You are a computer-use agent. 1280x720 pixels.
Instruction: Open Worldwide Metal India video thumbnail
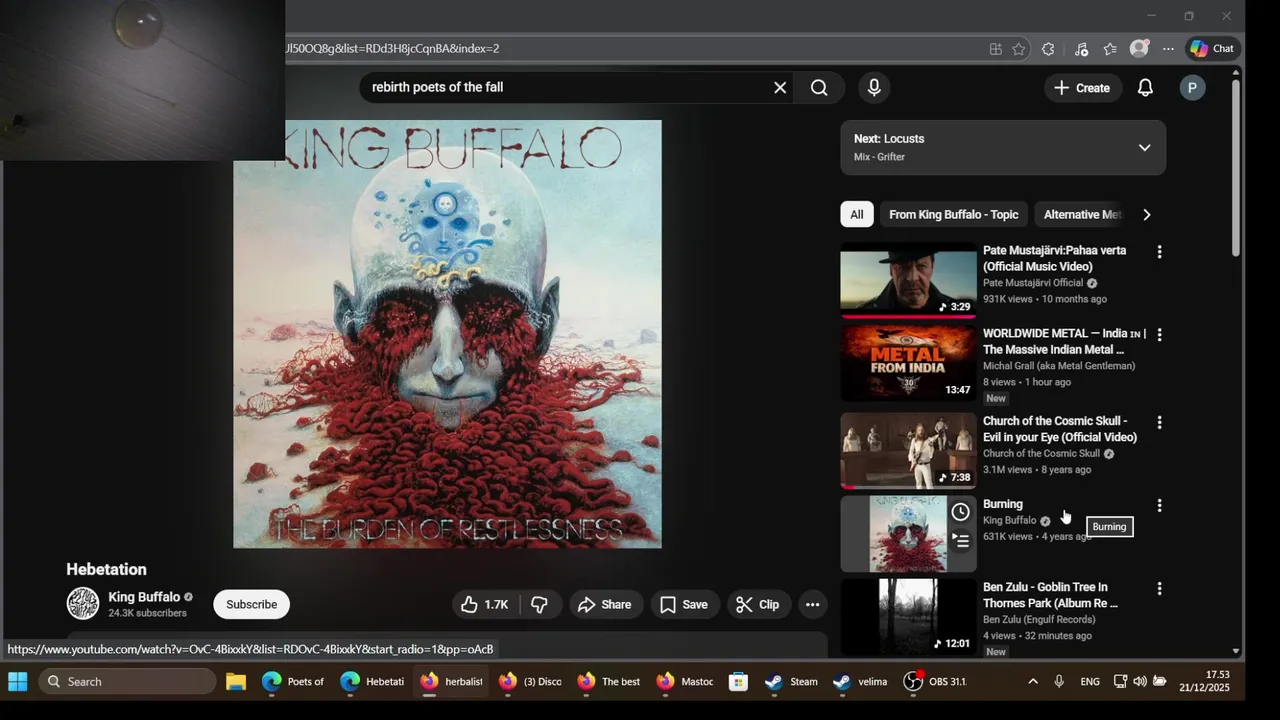(908, 364)
